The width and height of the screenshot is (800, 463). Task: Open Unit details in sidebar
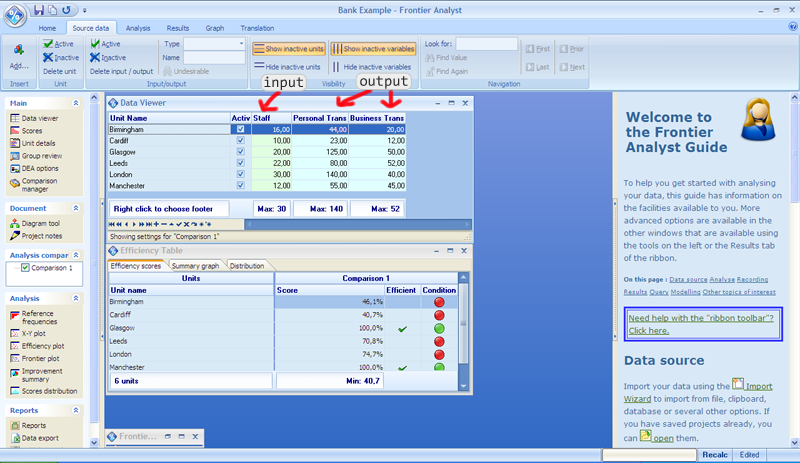33,143
